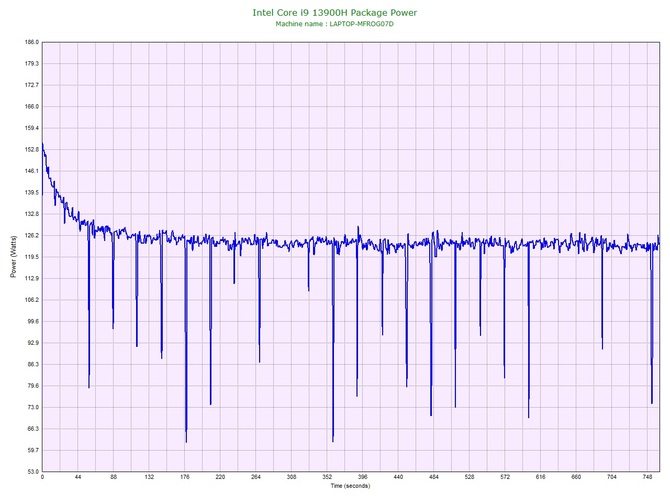Viewport: 670px width, 503px height.
Task: Click the 119.5 power axis value
Action: pos(32,257)
